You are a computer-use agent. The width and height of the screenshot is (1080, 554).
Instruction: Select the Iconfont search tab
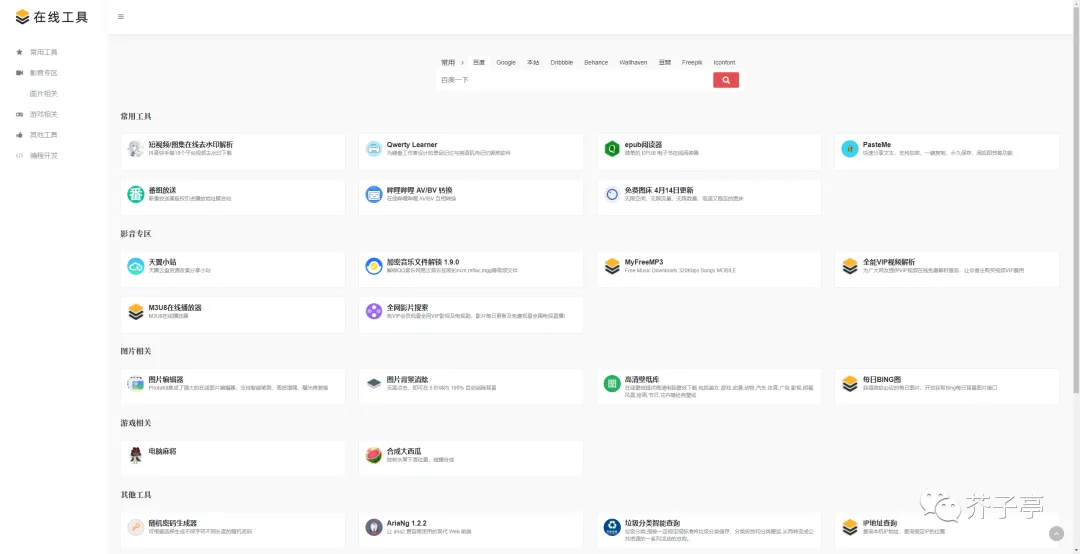(725, 62)
